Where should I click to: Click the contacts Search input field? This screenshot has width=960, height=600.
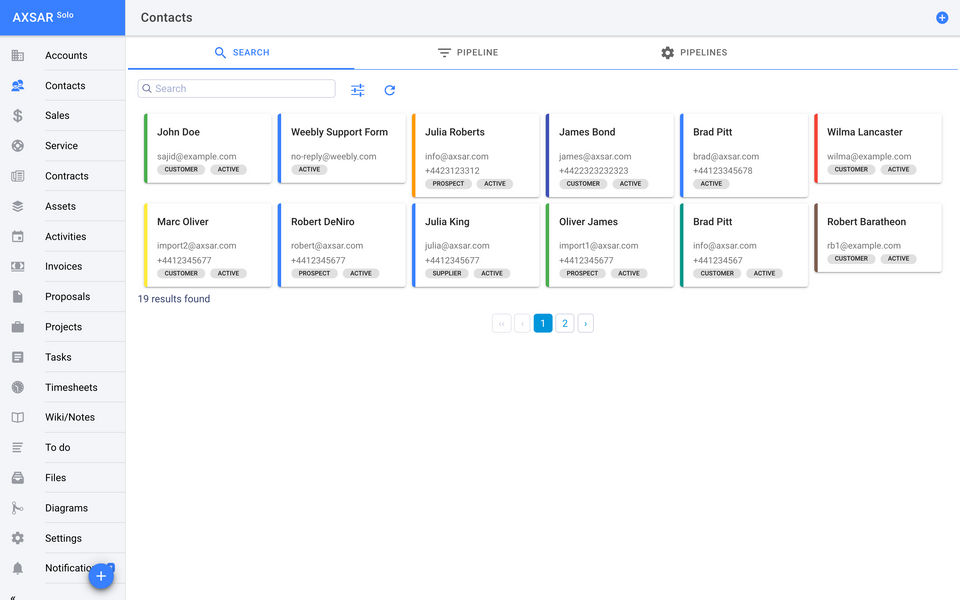[242, 89]
